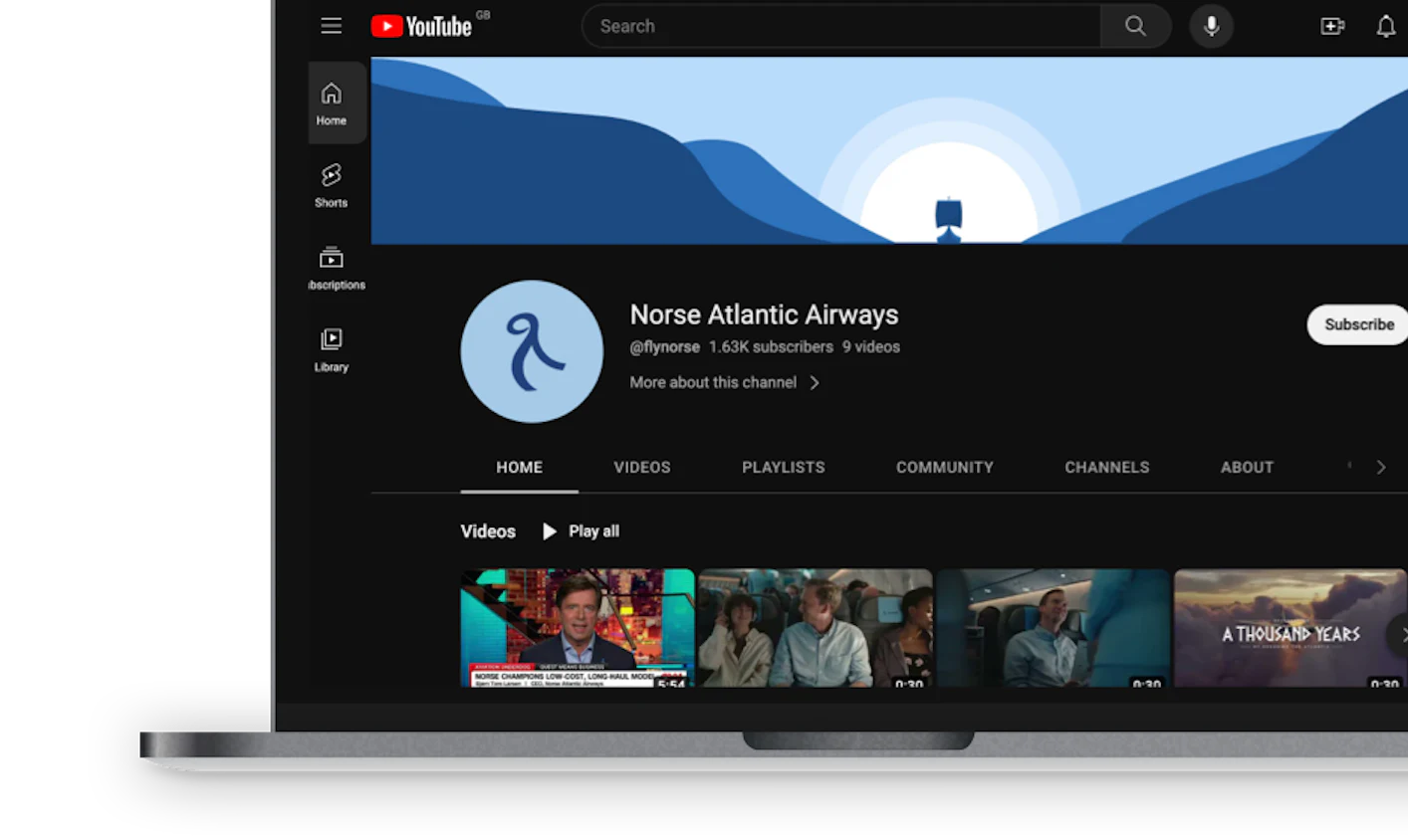Open Shorts in sidebar
Image resolution: width=1408 pixels, height=840 pixels.
coord(332,185)
